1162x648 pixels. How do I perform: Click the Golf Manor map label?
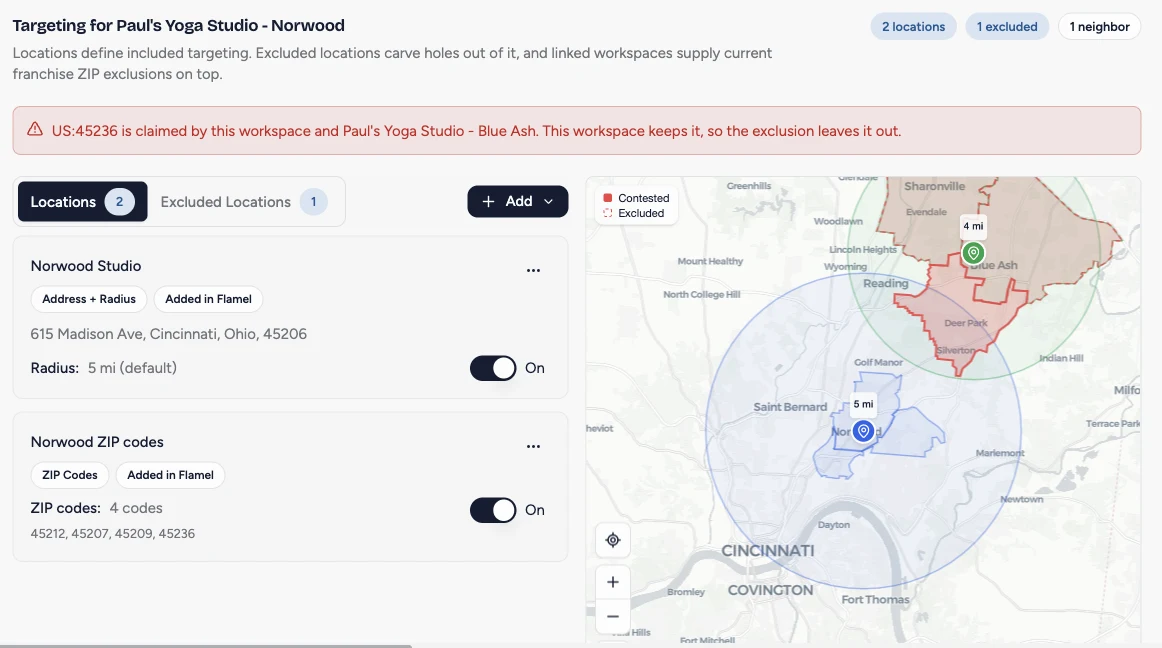878,363
